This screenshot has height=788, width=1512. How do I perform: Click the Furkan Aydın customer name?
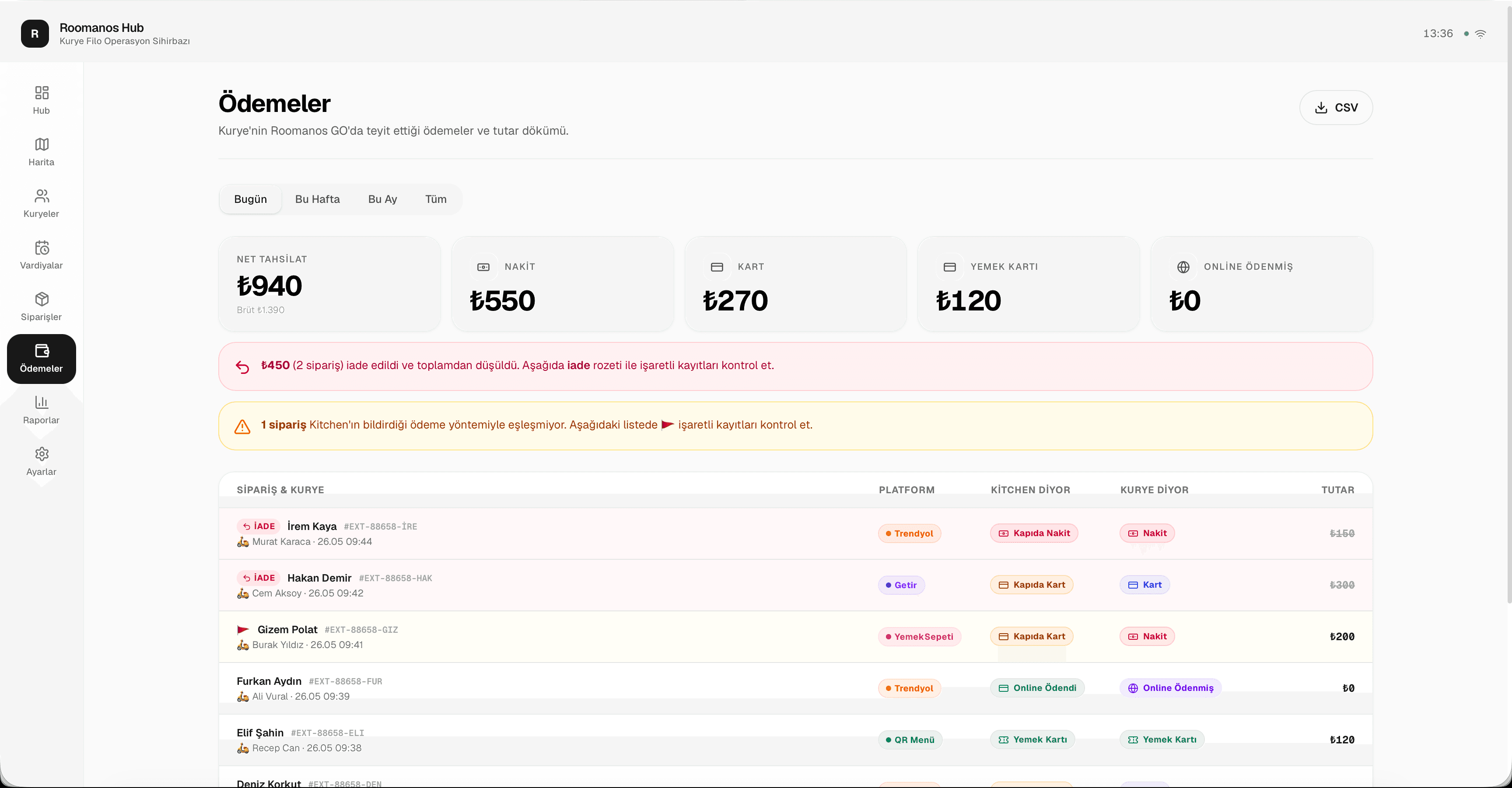pos(269,681)
